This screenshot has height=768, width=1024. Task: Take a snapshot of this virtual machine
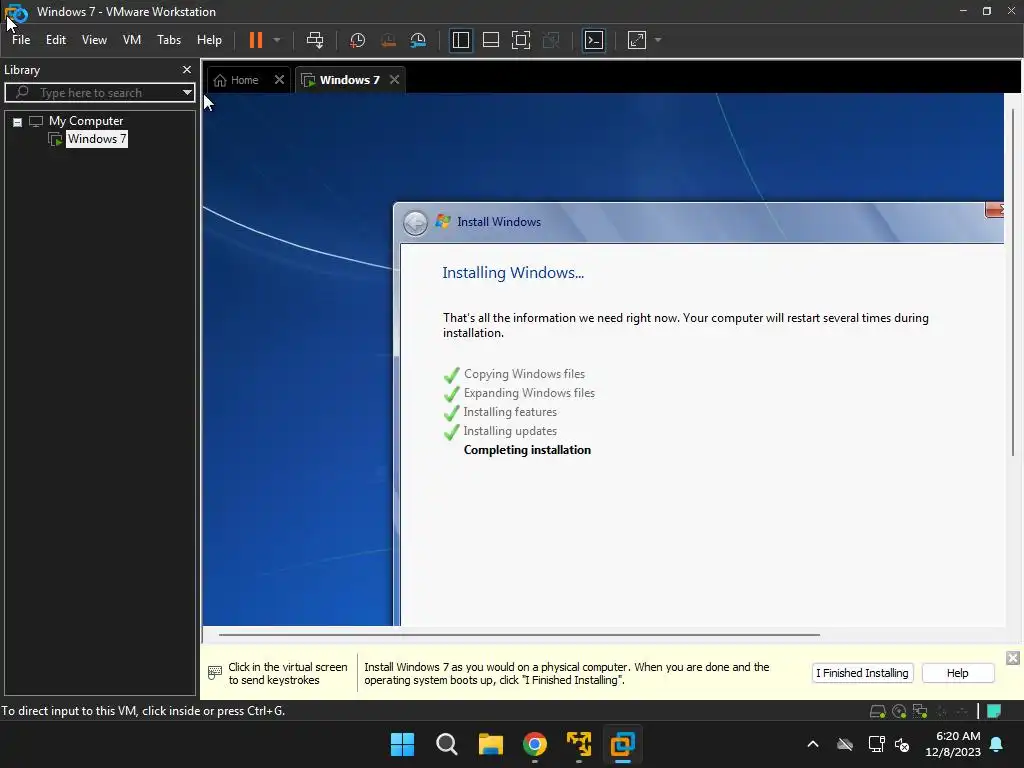coord(357,40)
